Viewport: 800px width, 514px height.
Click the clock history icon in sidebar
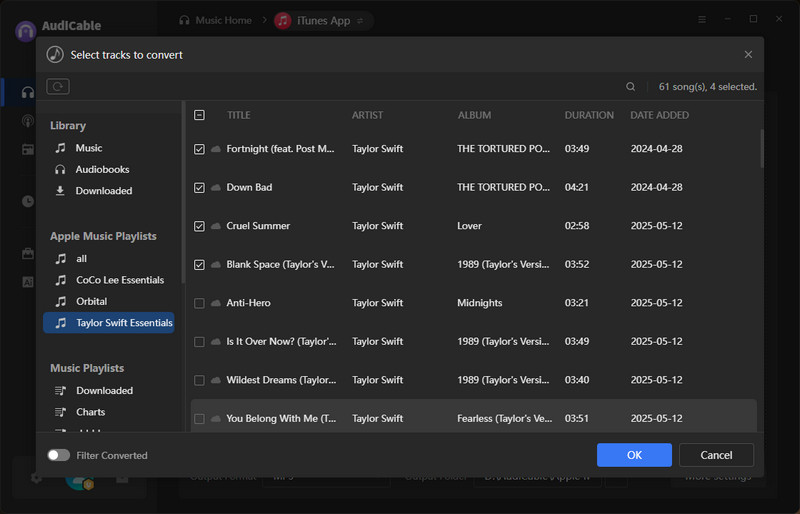point(28,201)
